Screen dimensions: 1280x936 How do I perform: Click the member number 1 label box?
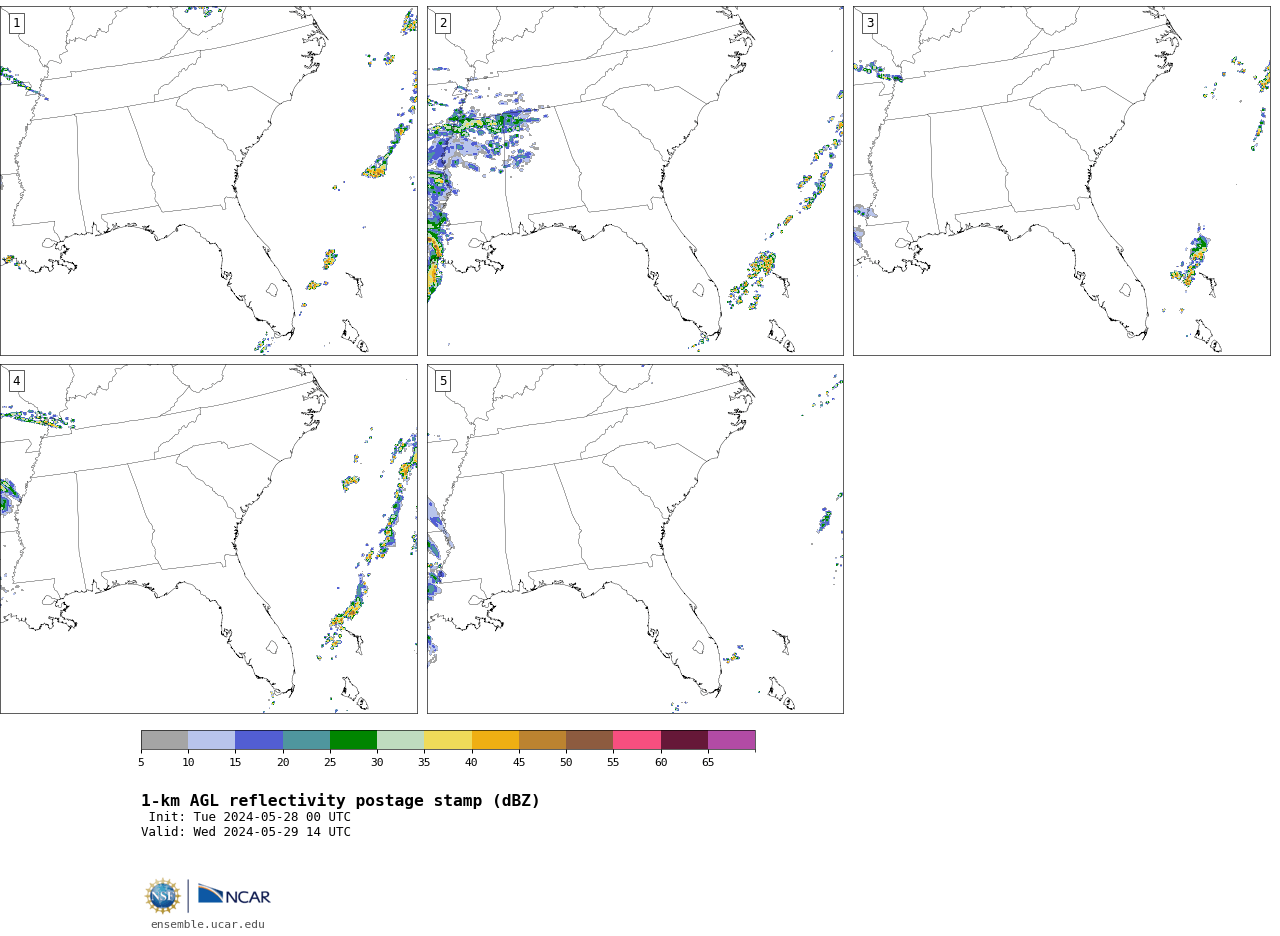tap(16, 23)
